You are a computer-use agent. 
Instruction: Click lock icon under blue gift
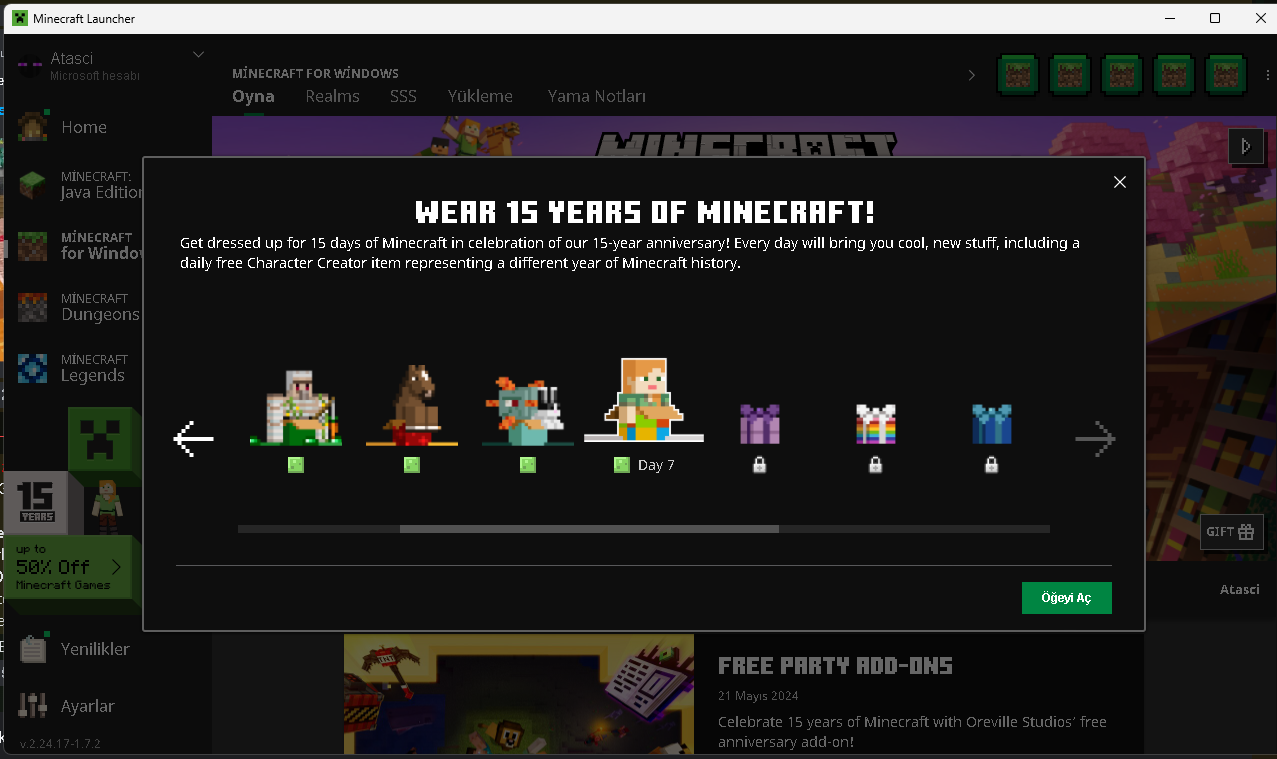[992, 465]
